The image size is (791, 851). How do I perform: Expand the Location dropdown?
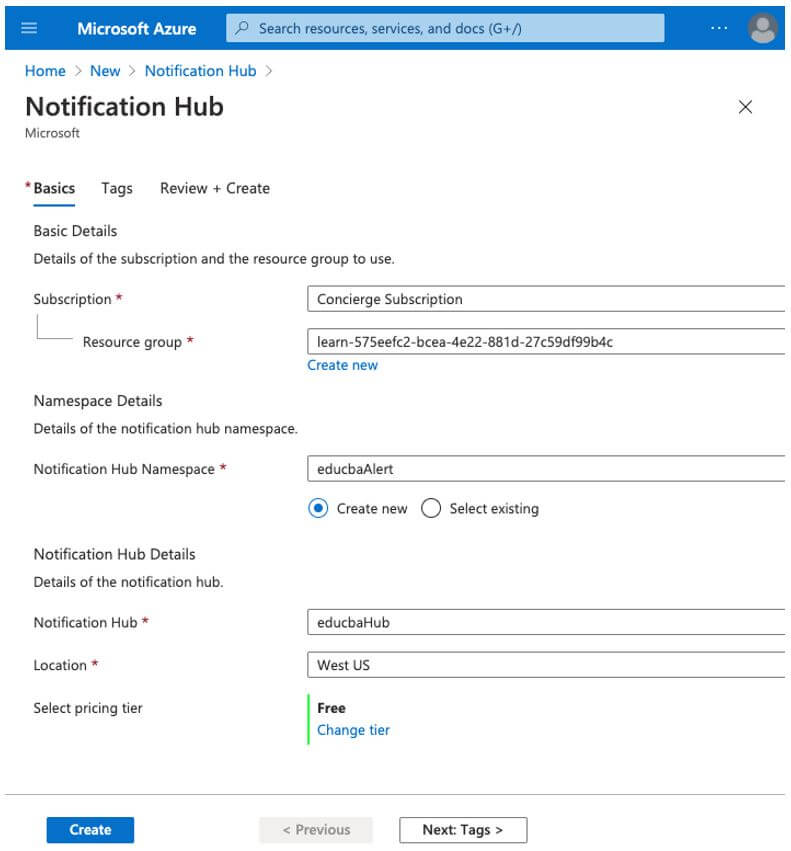point(547,665)
